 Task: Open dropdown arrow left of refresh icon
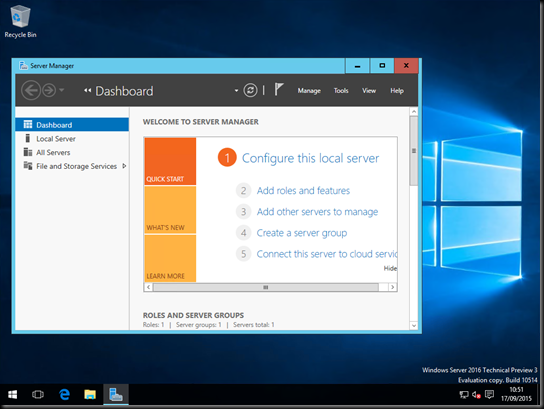[x=236, y=91]
